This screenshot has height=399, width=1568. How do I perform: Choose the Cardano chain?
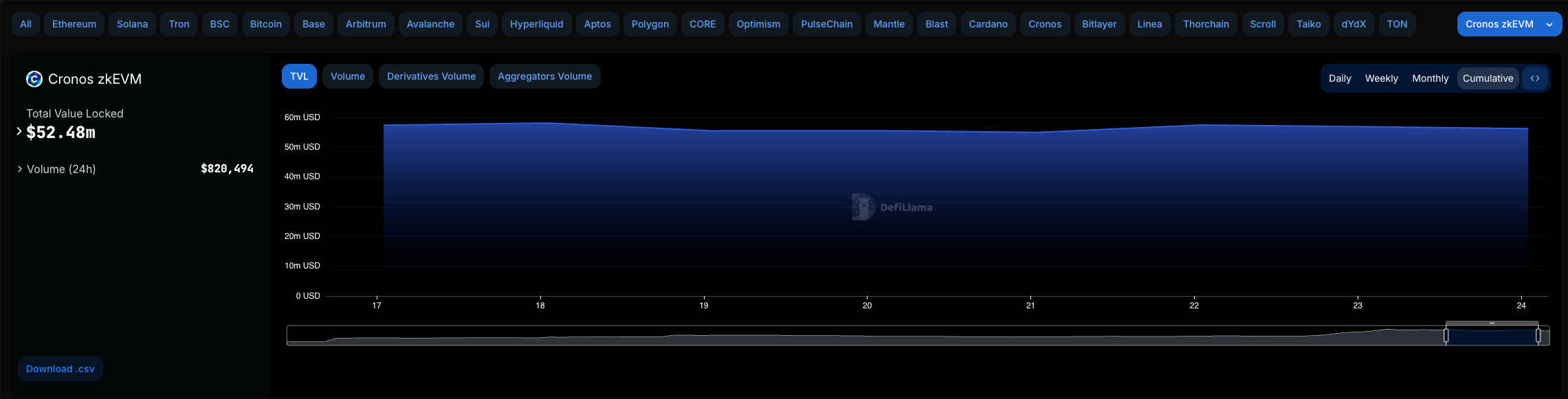[988, 24]
